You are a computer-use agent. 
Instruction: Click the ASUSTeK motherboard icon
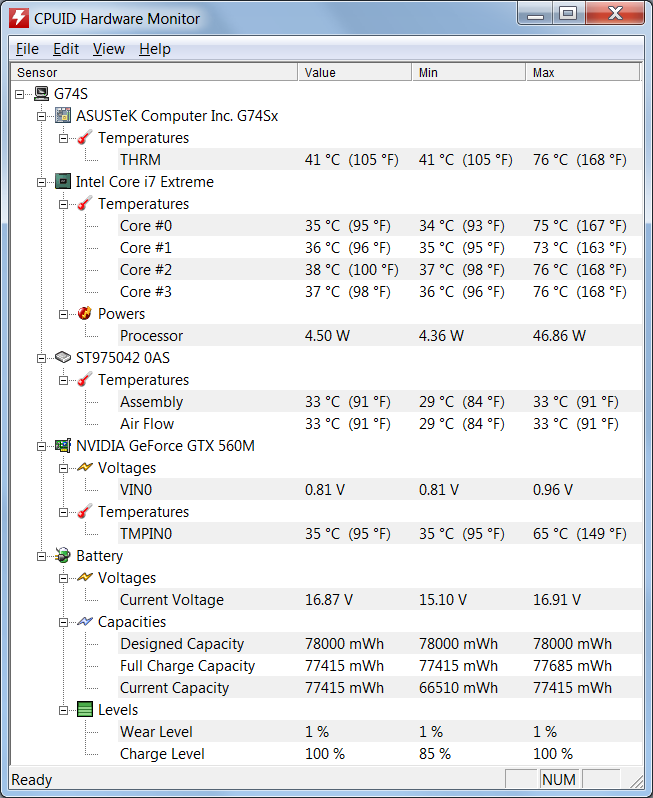point(63,116)
